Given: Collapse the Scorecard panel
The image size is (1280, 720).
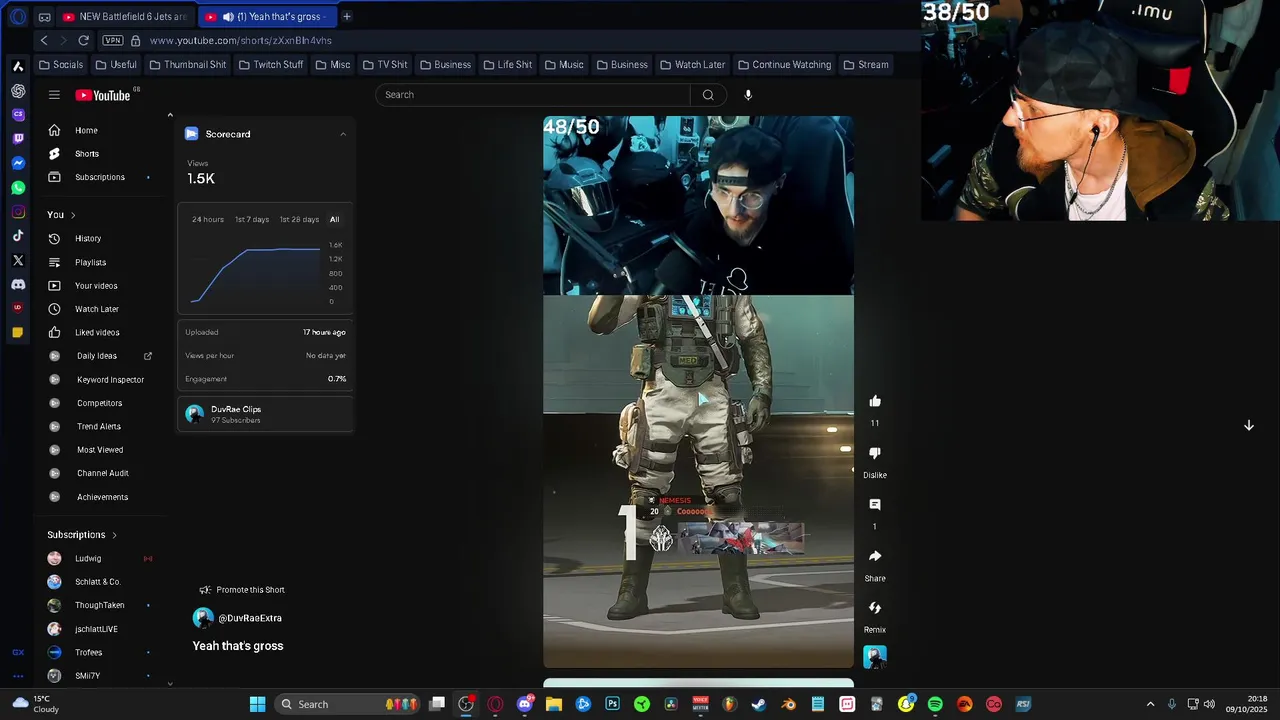Looking at the screenshot, I should [343, 134].
